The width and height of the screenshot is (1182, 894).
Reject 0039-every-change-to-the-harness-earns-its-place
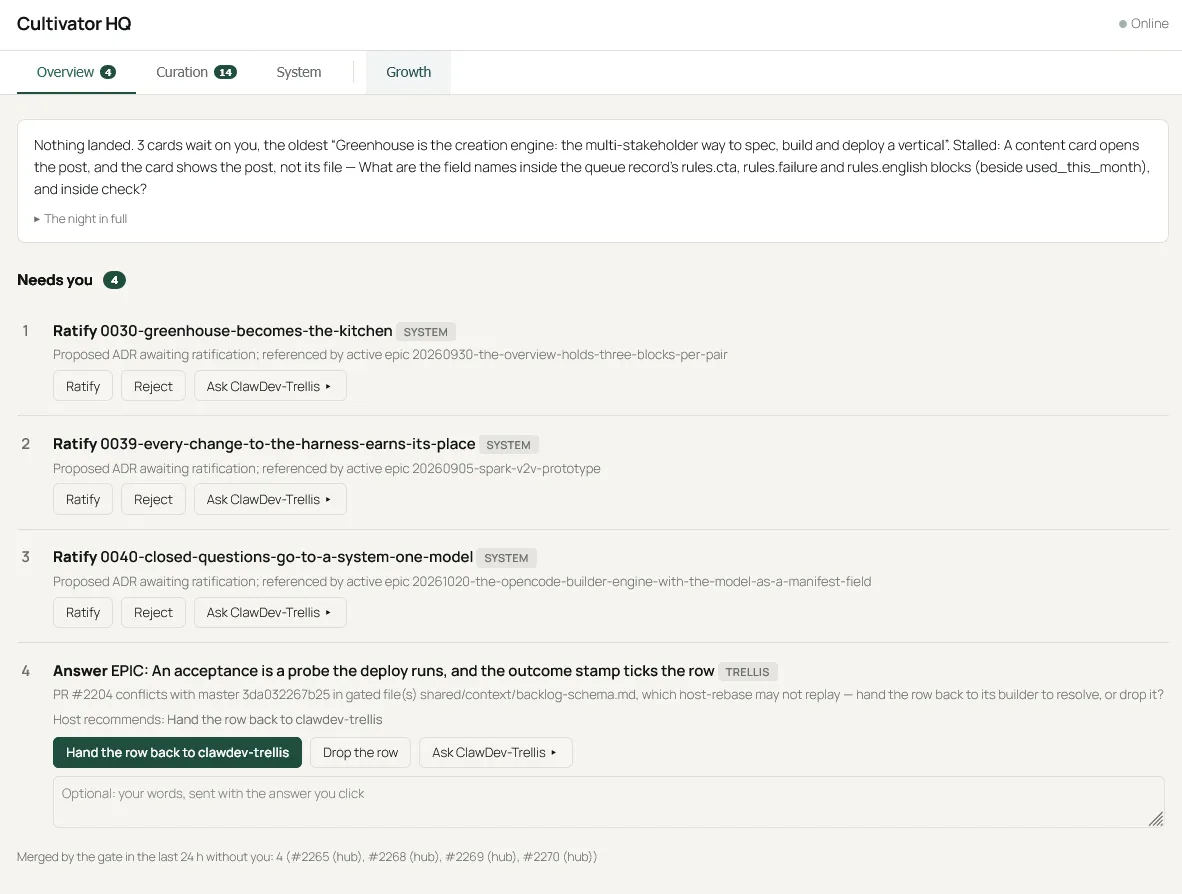tap(153, 499)
